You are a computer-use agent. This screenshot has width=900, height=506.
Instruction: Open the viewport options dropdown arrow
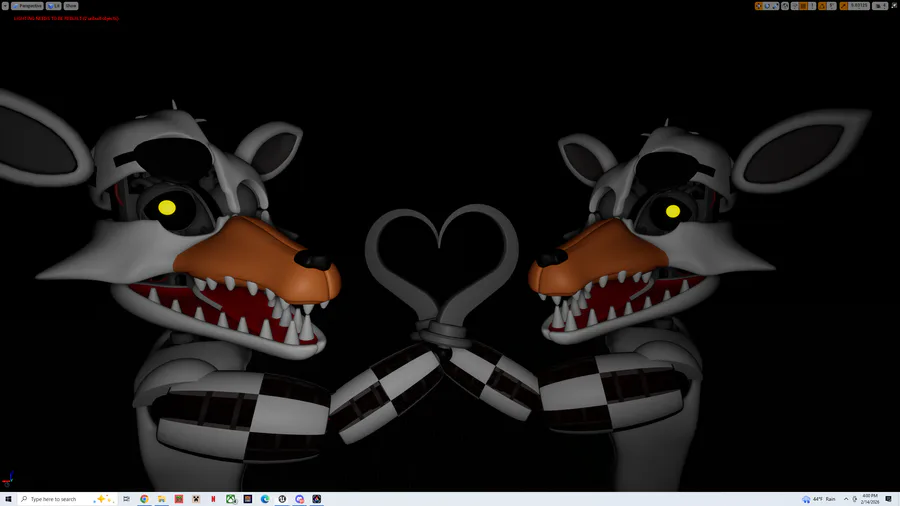click(5, 6)
